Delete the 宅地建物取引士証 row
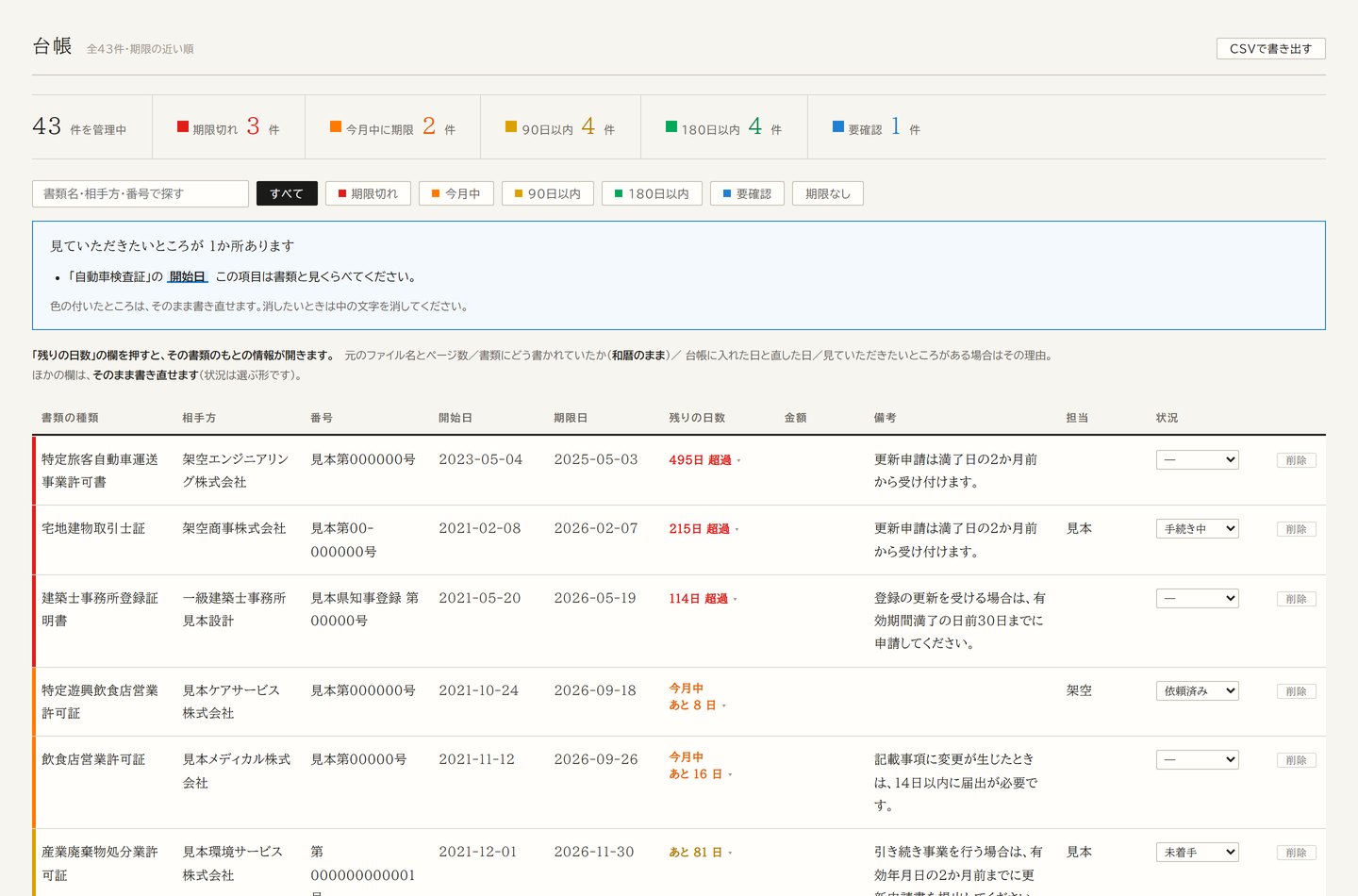 coord(1297,529)
